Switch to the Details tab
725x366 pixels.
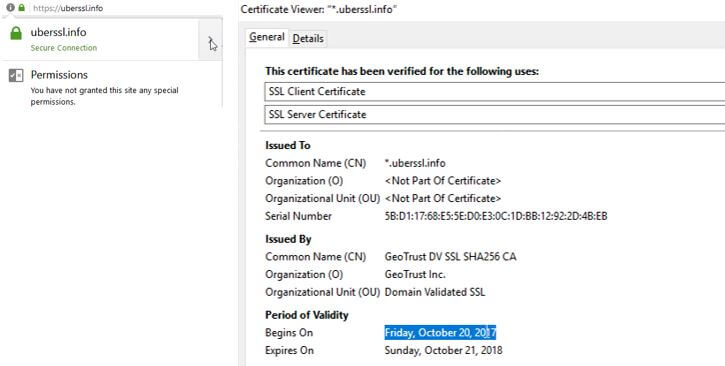coord(308,38)
